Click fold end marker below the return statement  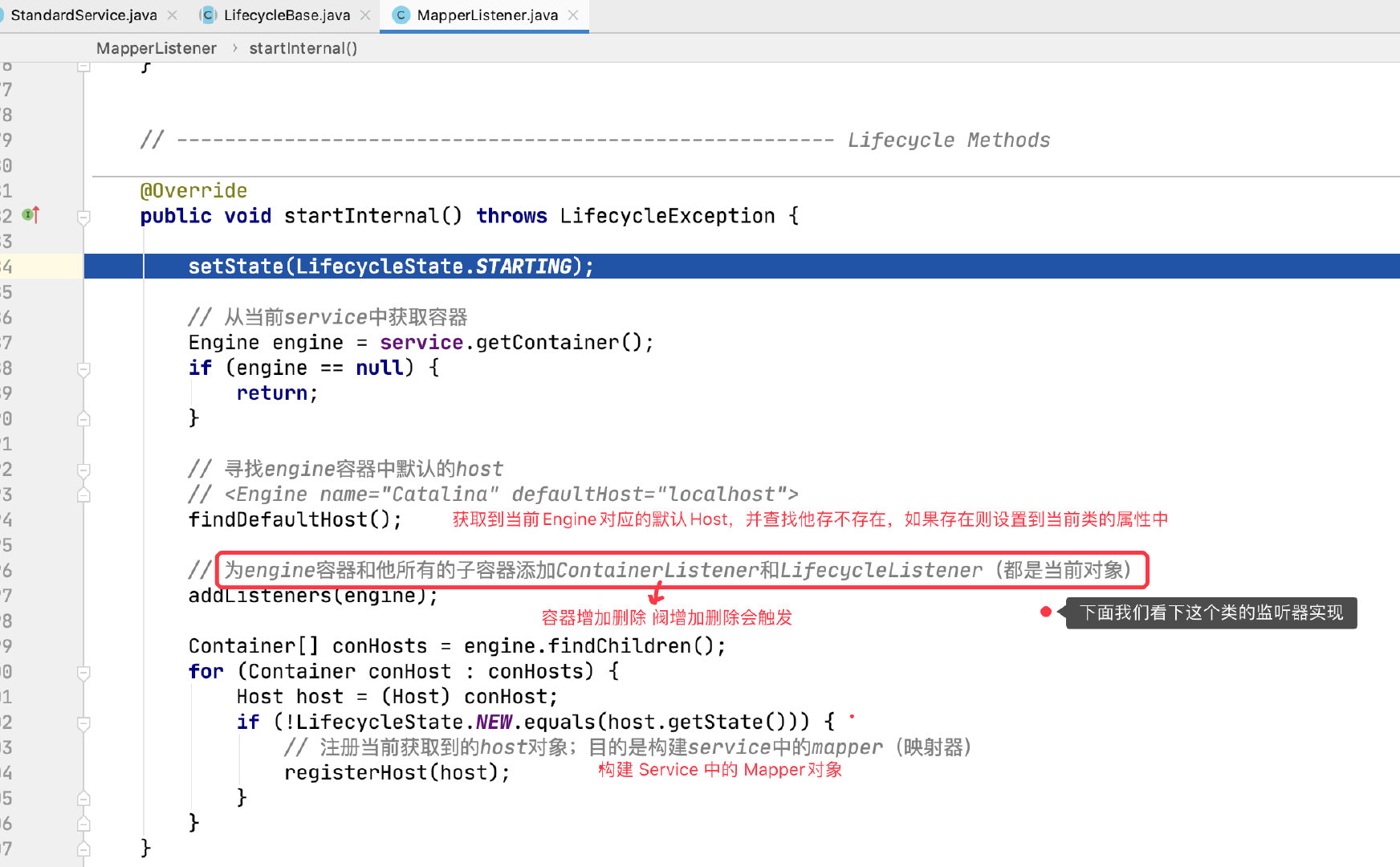click(83, 418)
